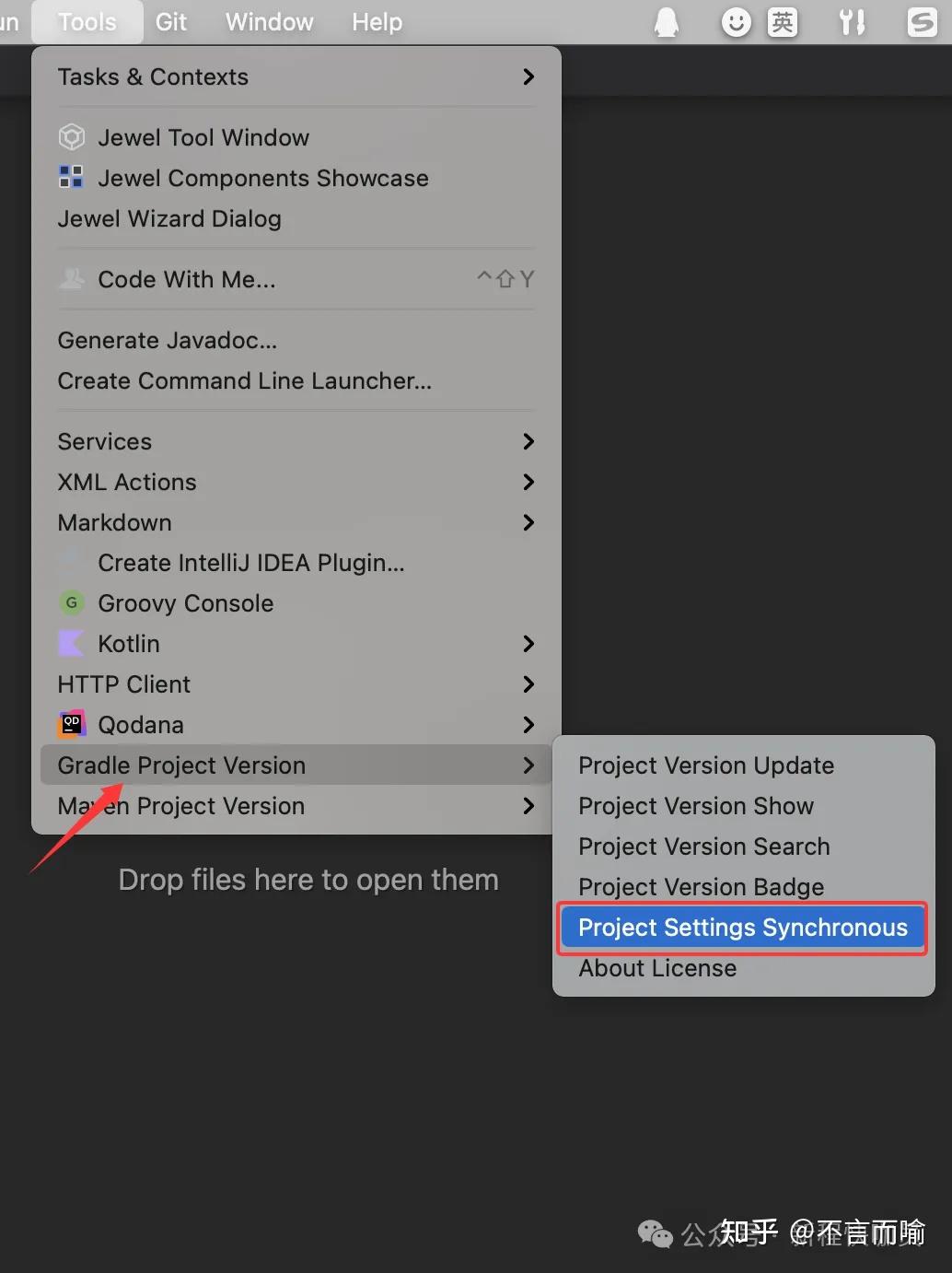Click the Jewel Components Showcase grid icon

point(71,177)
